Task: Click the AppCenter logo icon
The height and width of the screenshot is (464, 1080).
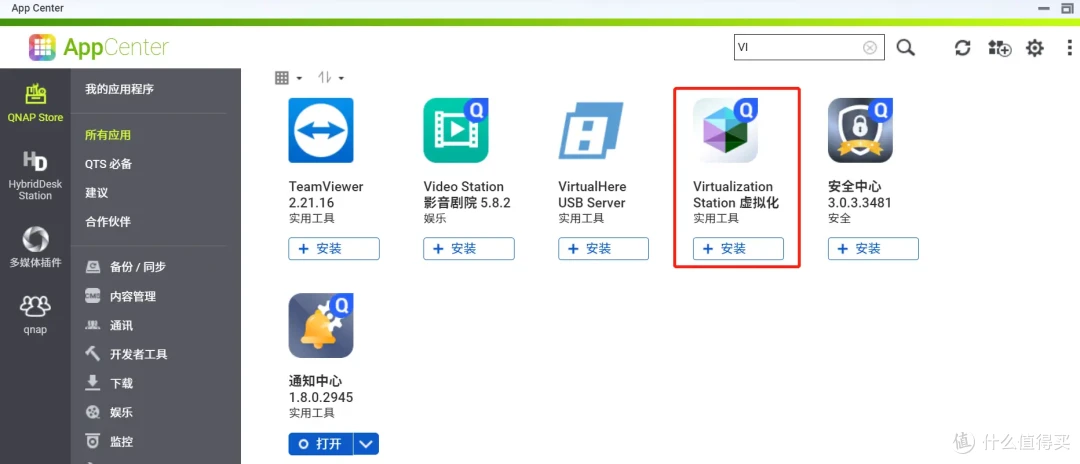Action: tap(42, 48)
